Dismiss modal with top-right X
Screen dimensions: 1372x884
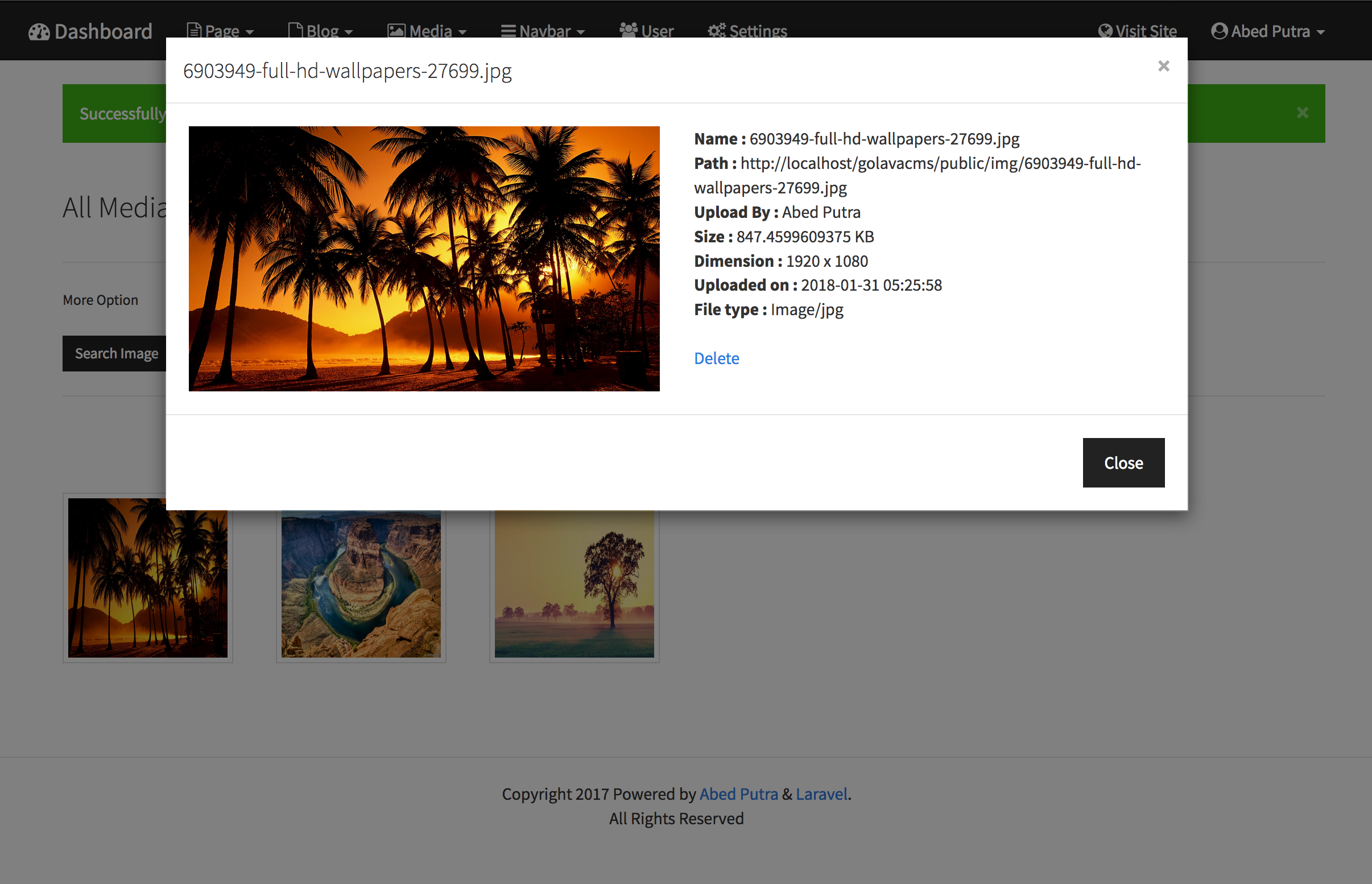tap(1163, 66)
